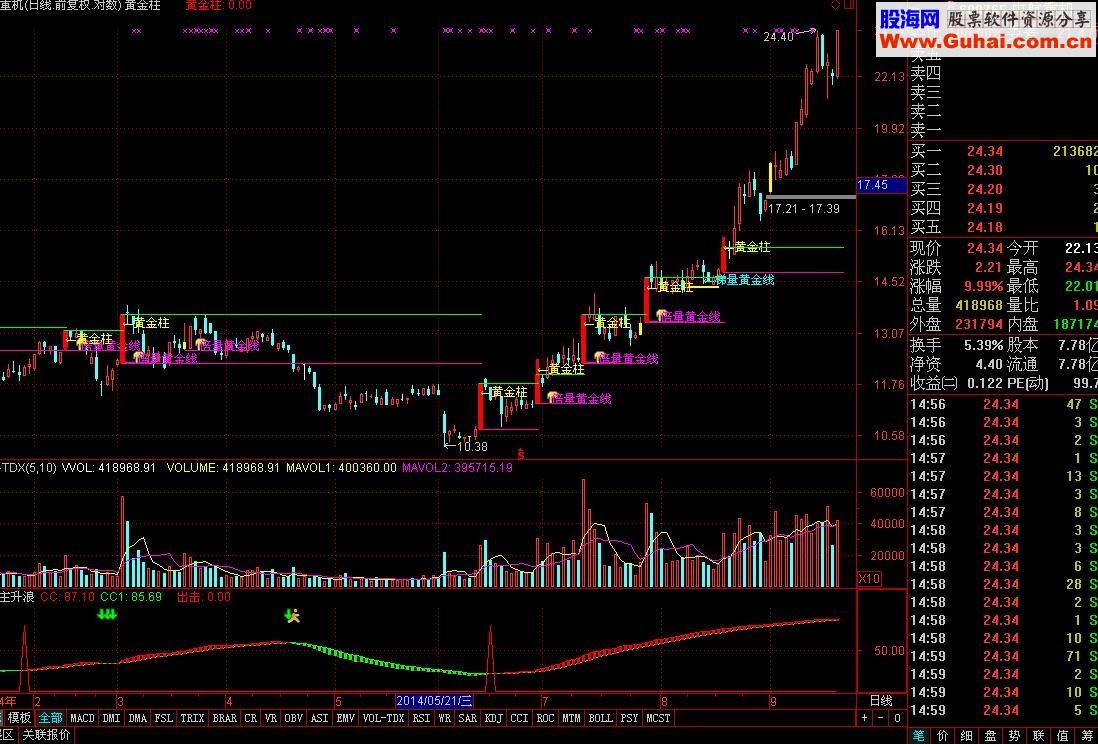
Task: Click the 10.38 low price label
Action: (x=472, y=446)
